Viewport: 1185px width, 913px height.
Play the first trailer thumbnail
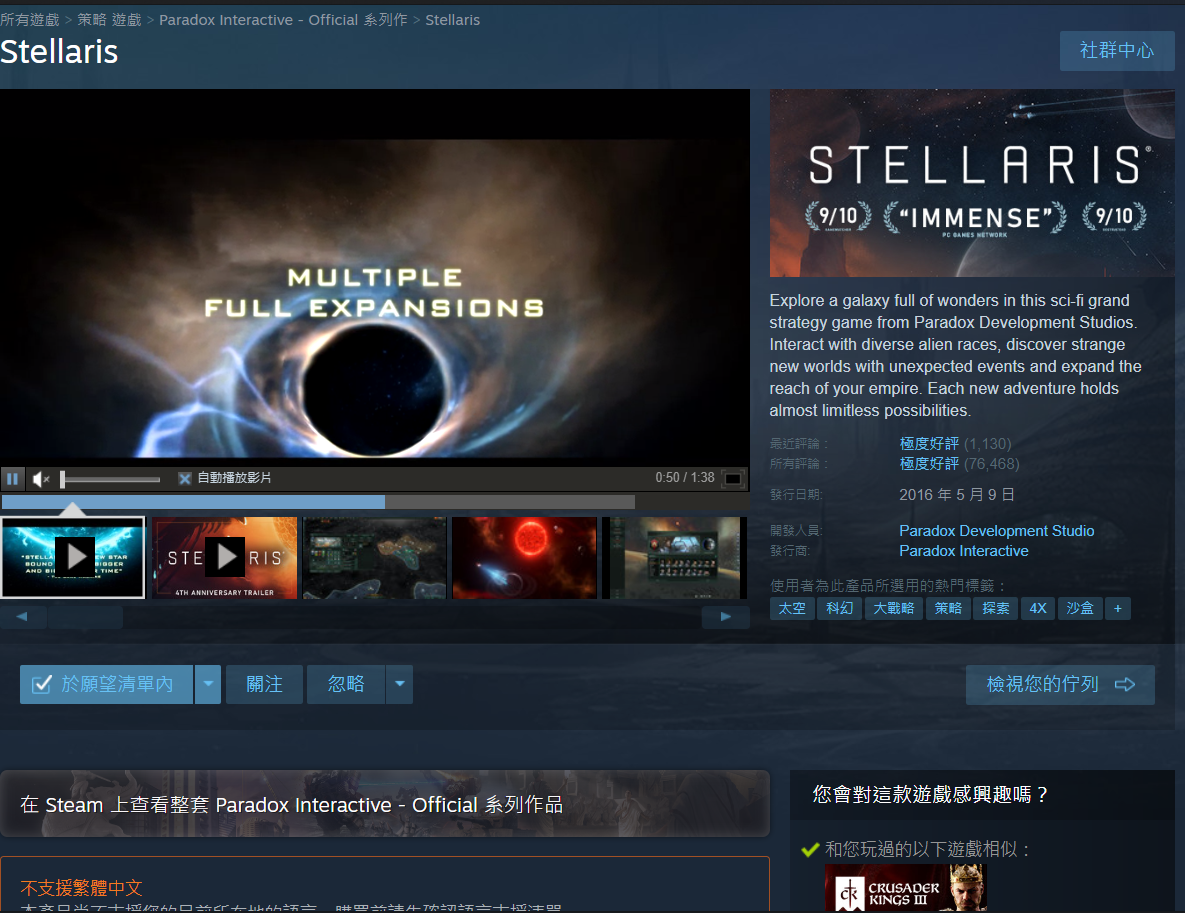[73, 558]
